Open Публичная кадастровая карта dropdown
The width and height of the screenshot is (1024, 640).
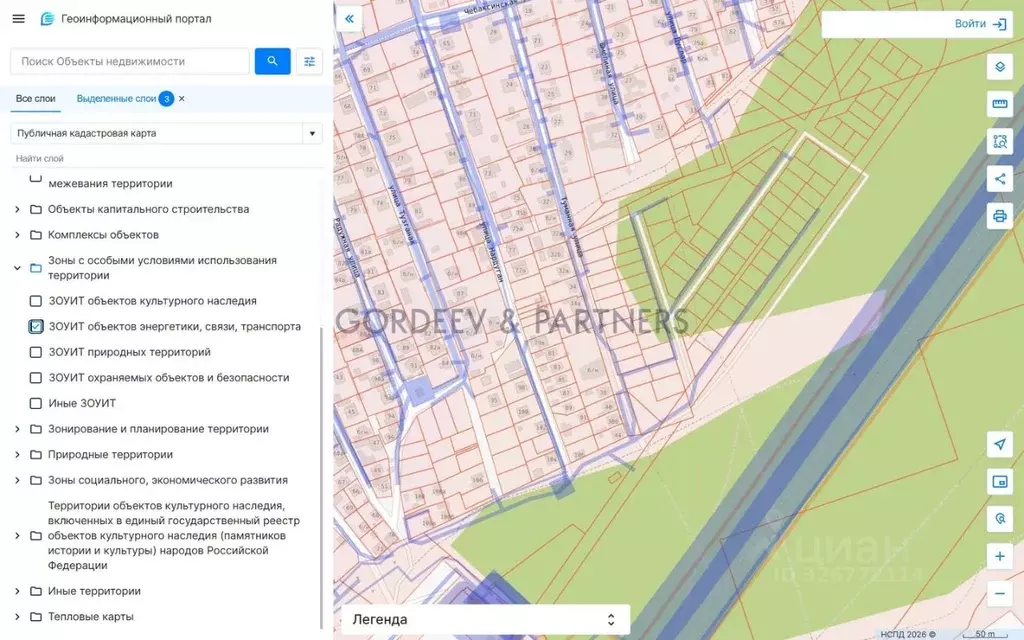(166, 133)
